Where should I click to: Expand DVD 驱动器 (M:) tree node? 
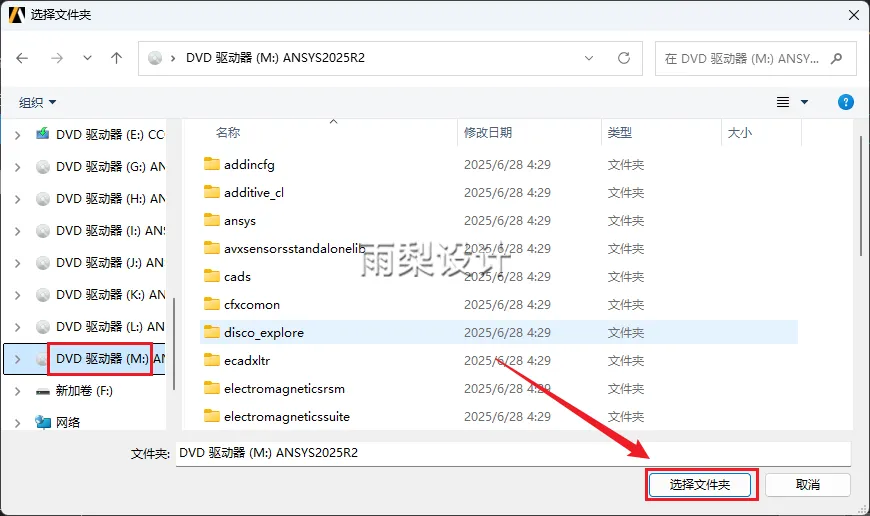pos(17,359)
